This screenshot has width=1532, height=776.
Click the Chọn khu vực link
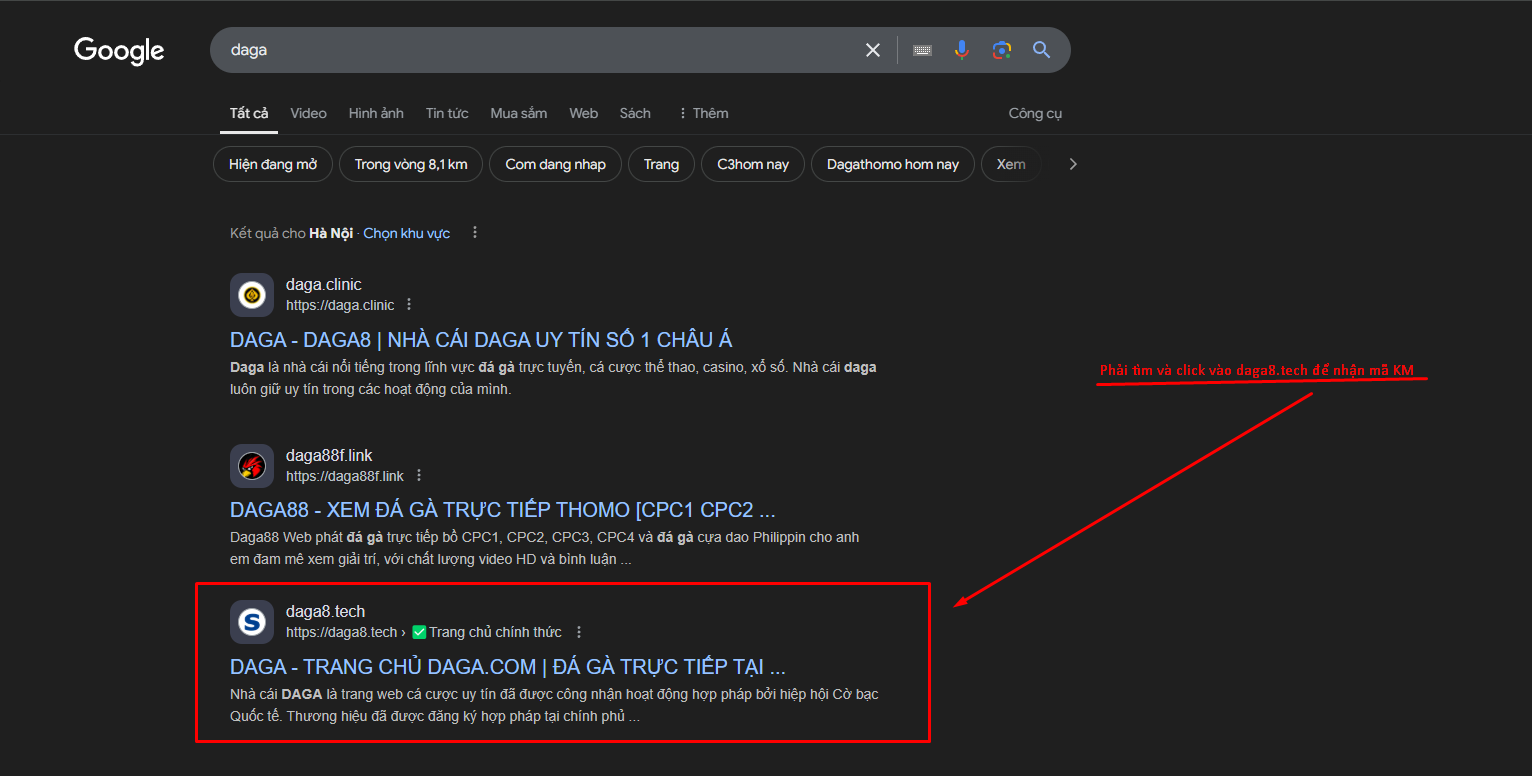[406, 233]
